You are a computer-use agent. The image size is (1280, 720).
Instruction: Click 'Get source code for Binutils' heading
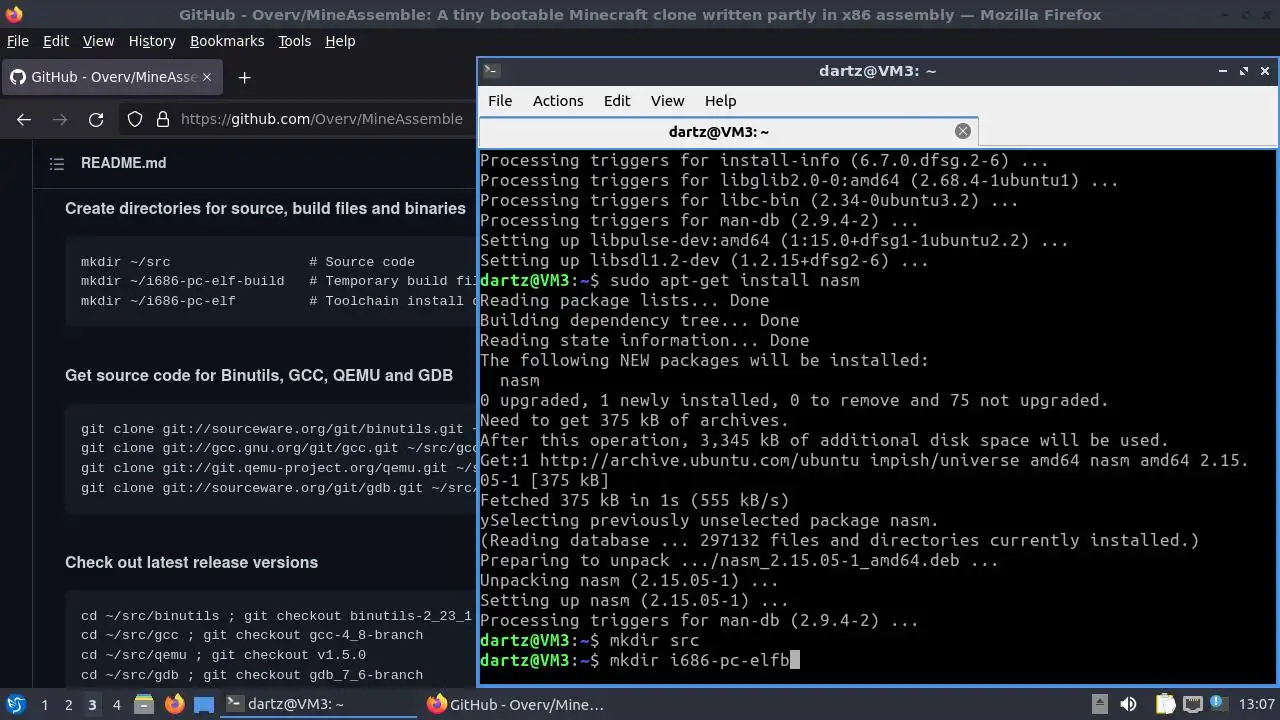pos(259,375)
